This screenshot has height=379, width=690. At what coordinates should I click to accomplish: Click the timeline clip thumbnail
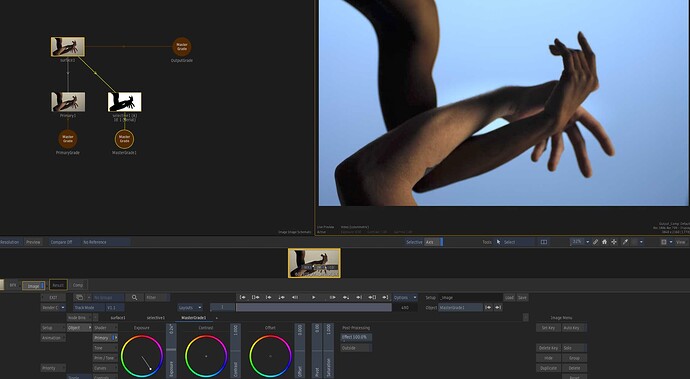314,263
